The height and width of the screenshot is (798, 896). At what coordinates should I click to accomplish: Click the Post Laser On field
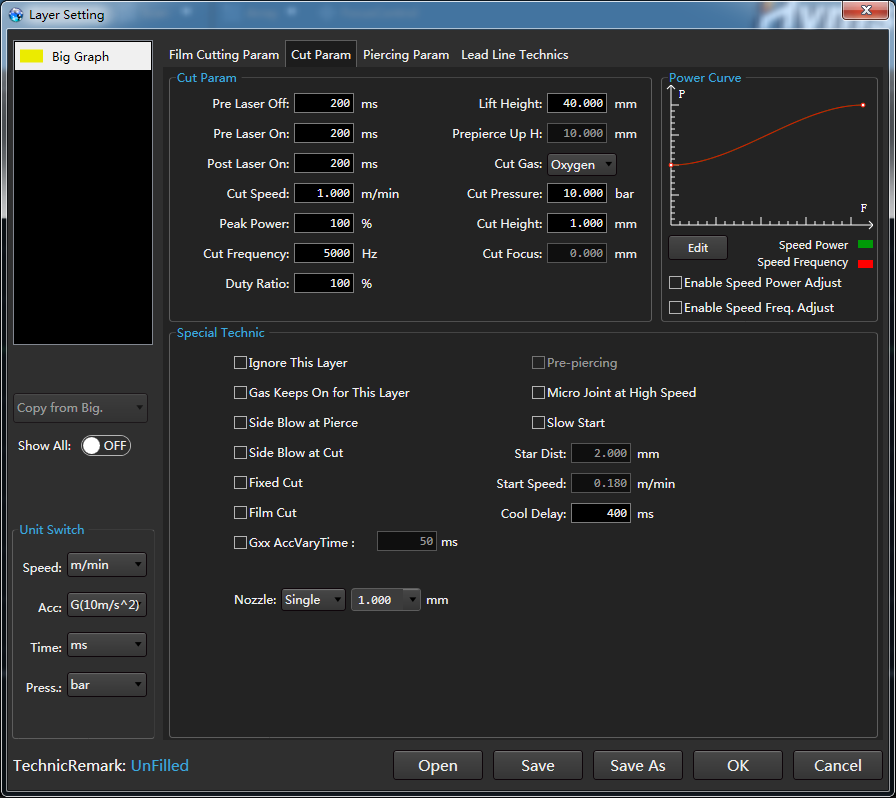324,163
